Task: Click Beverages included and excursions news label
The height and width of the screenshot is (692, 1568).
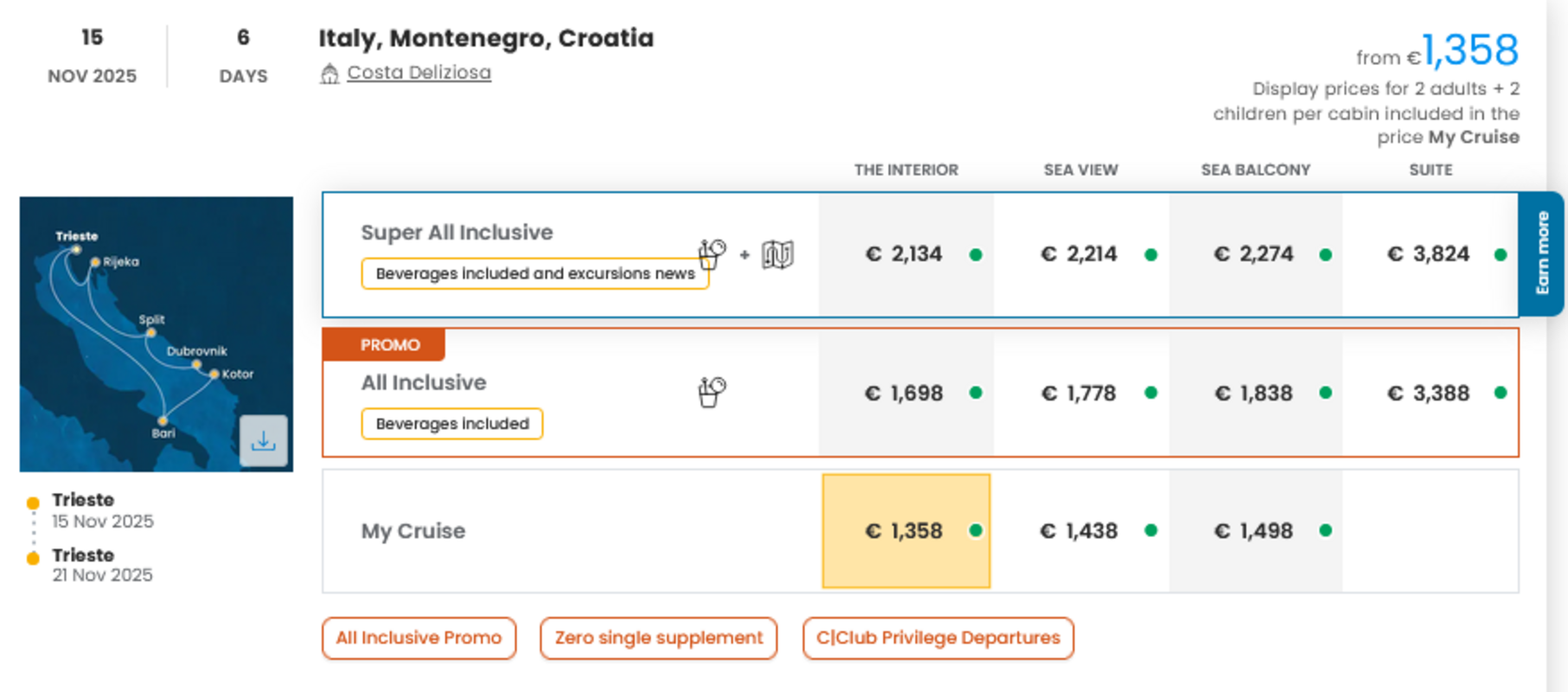Action: coord(534,273)
